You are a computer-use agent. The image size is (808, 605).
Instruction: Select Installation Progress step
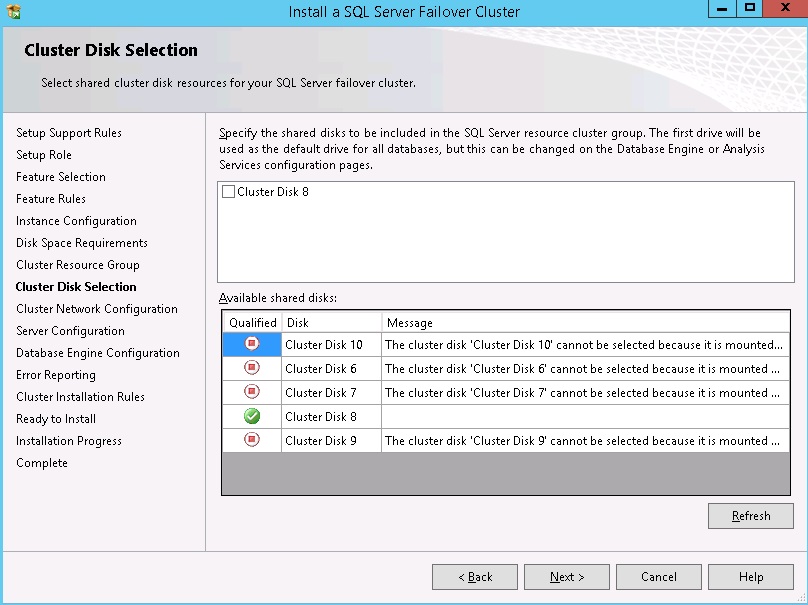69,441
